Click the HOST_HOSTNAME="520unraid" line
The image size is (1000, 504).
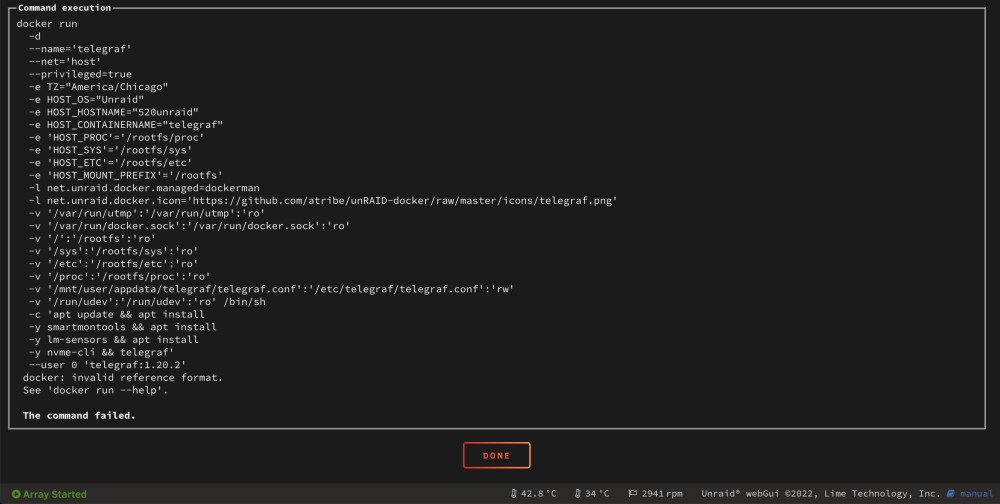click(x=114, y=112)
